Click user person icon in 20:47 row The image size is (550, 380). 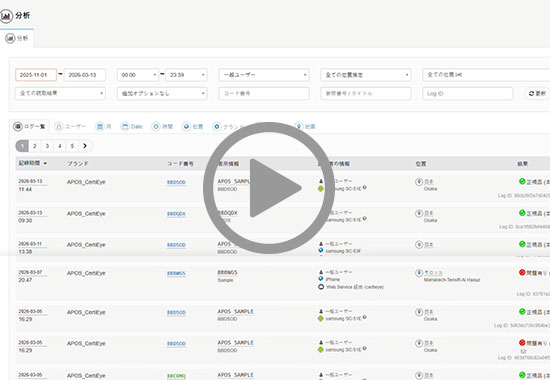tap(321, 272)
